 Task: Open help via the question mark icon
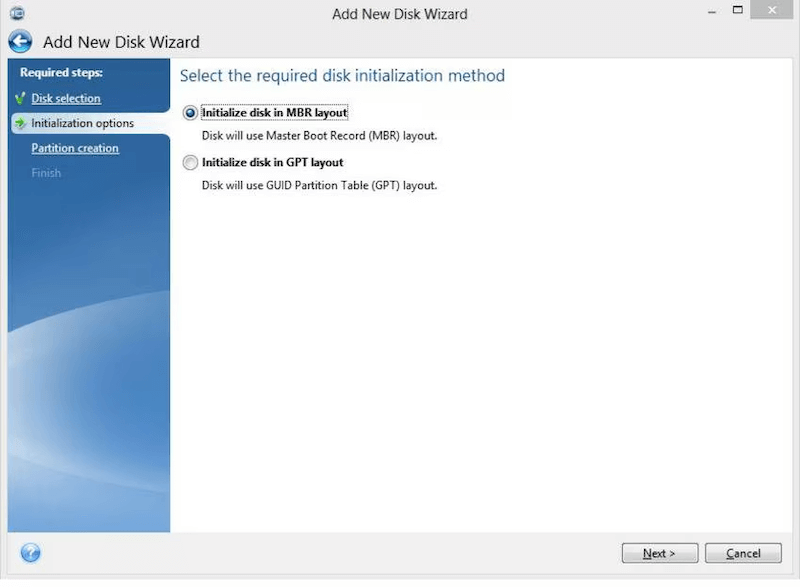pyautogui.click(x=30, y=553)
